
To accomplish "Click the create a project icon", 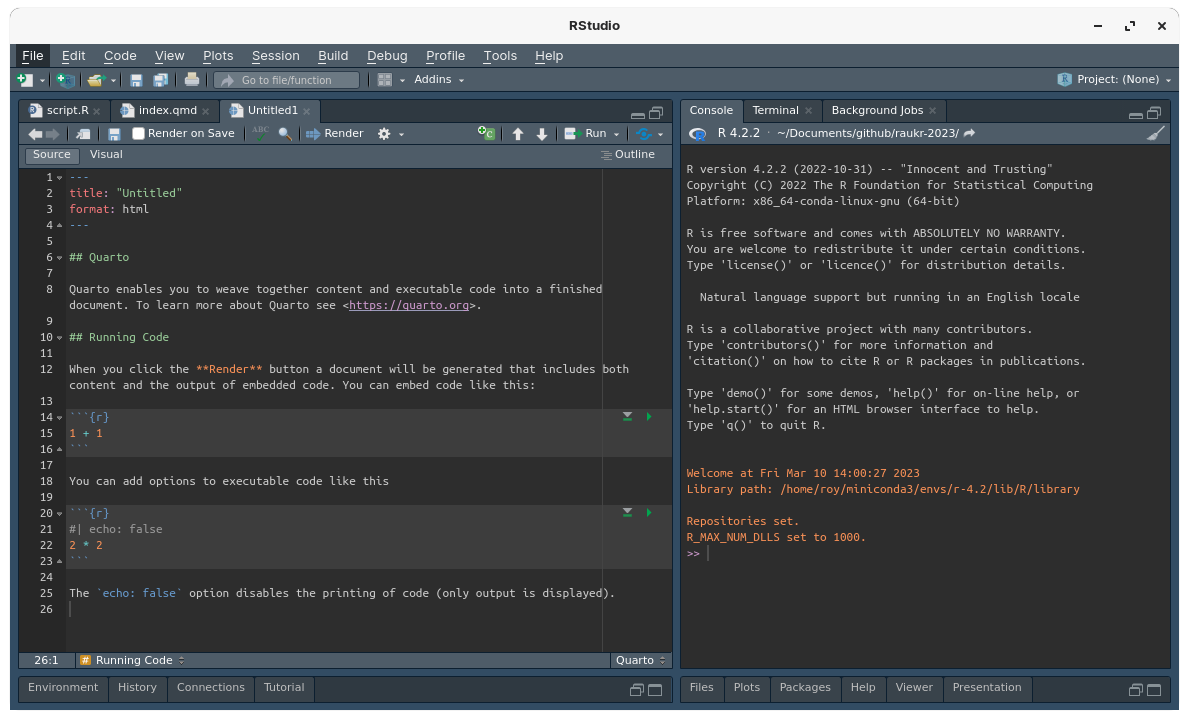I will click(65, 80).
